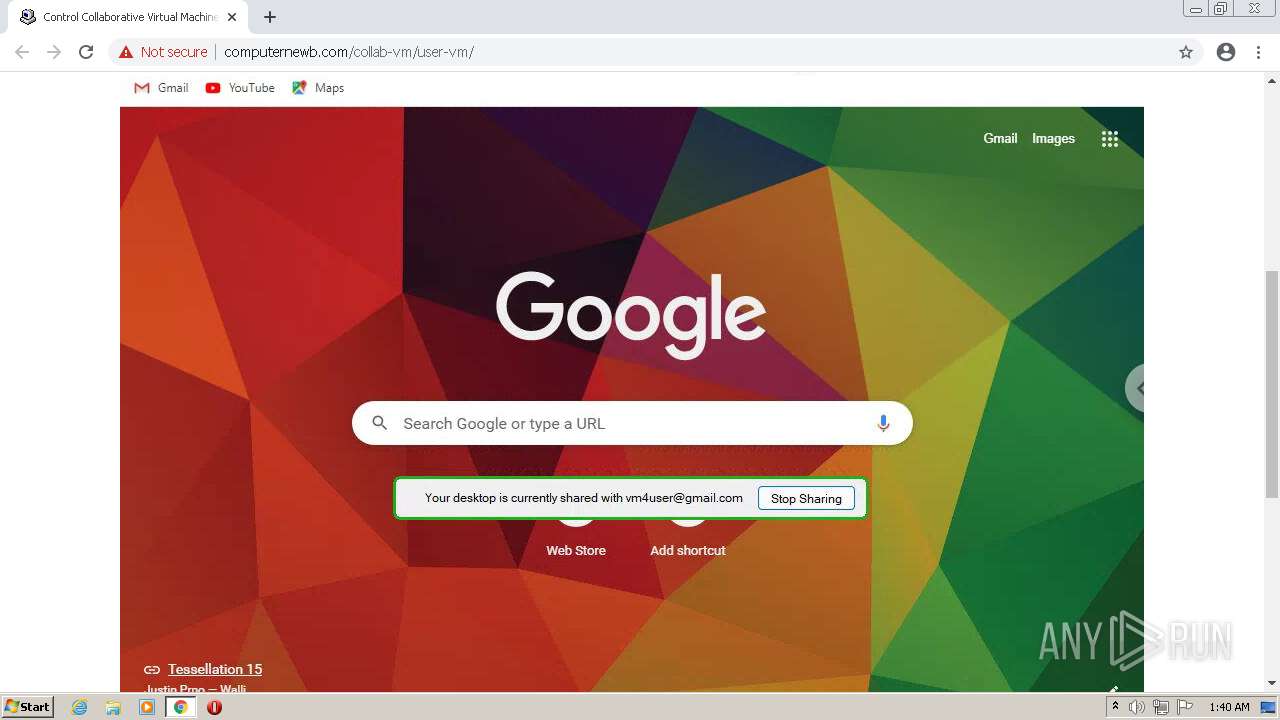This screenshot has height=720, width=1280.
Task: Click the taskbar clock showing 1:40 AM
Action: [x=1229, y=707]
